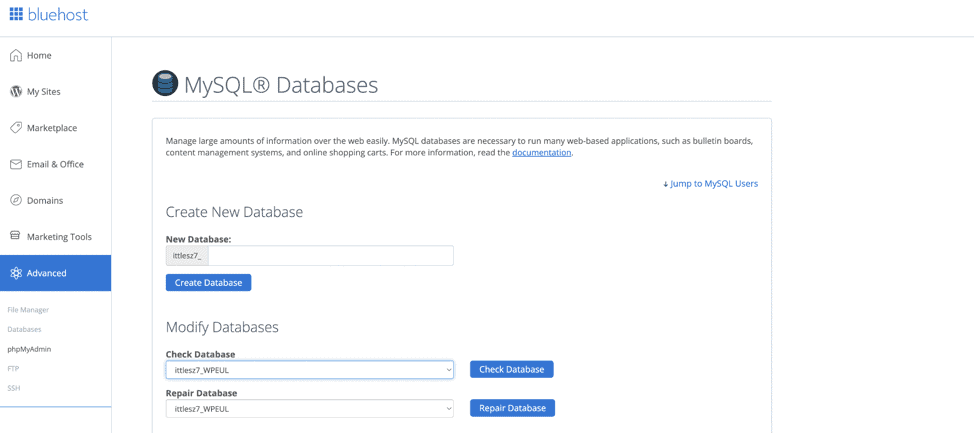The width and height of the screenshot is (974, 433).
Task: Click the Home house icon
Action: coord(16,55)
